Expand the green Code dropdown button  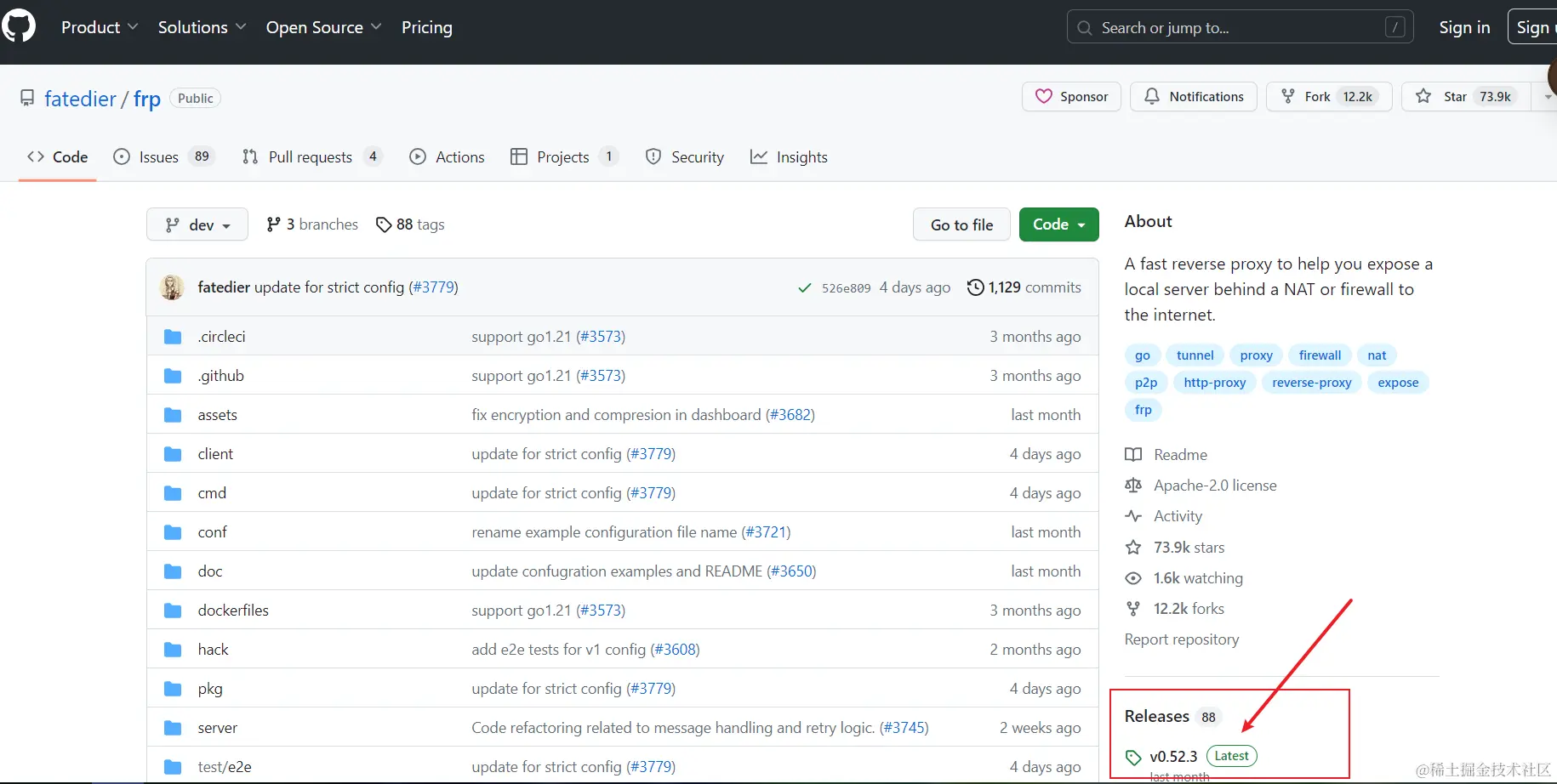[1058, 224]
